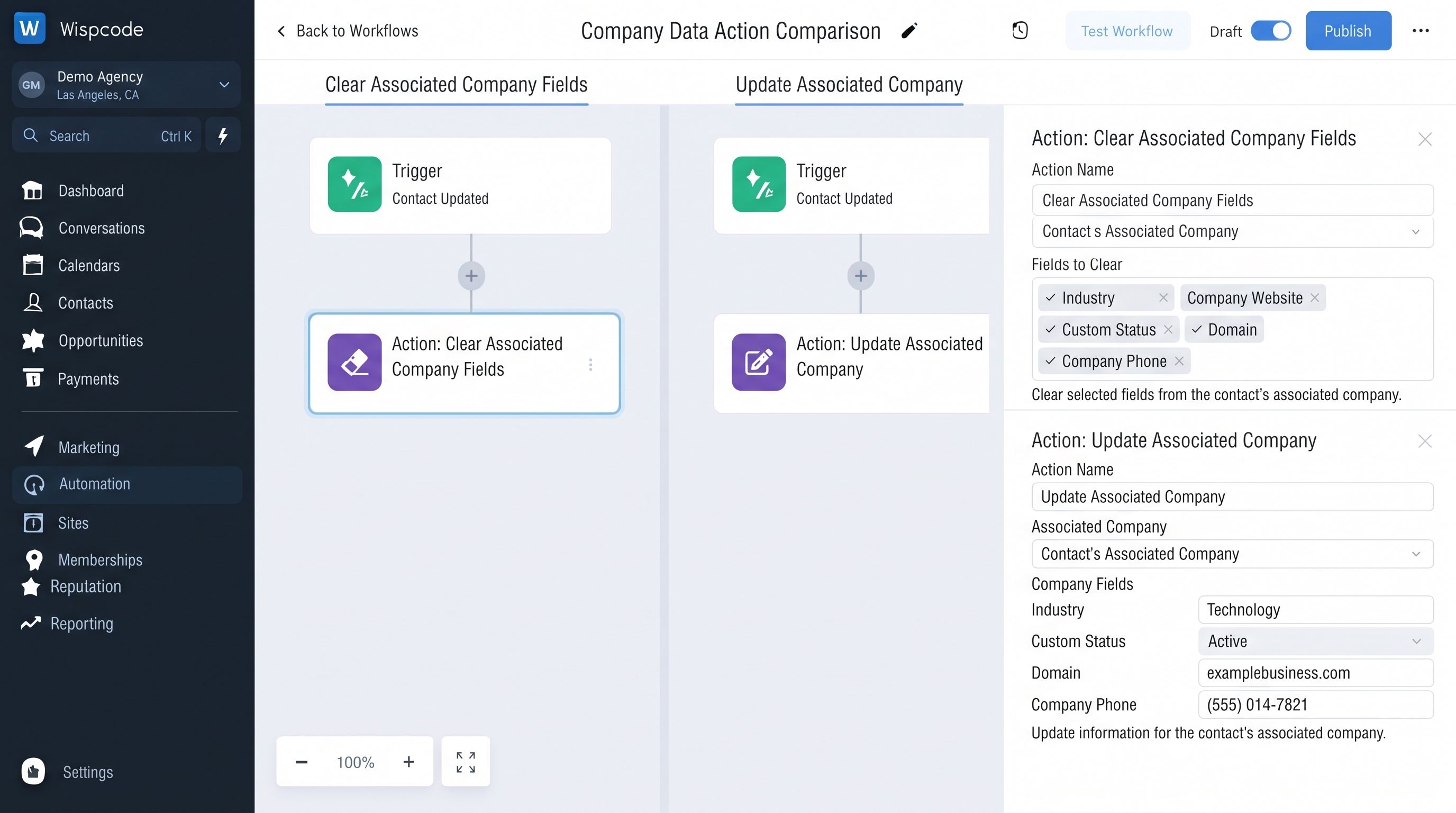This screenshot has height=813, width=1456.
Task: Select Automation in the sidebar menu
Action: [x=127, y=484]
